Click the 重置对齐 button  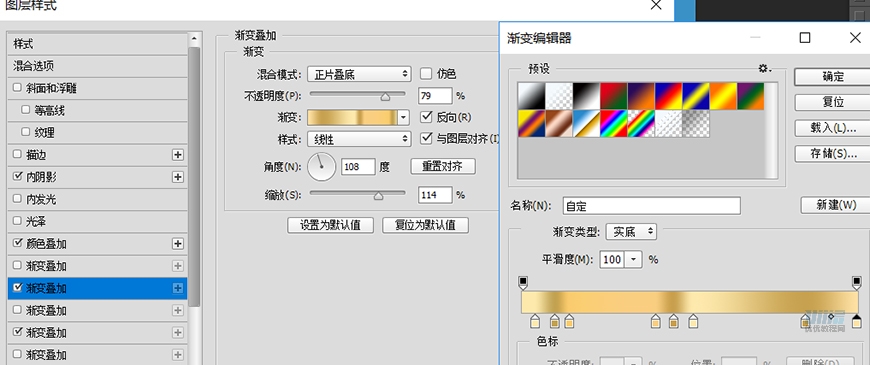point(442,166)
